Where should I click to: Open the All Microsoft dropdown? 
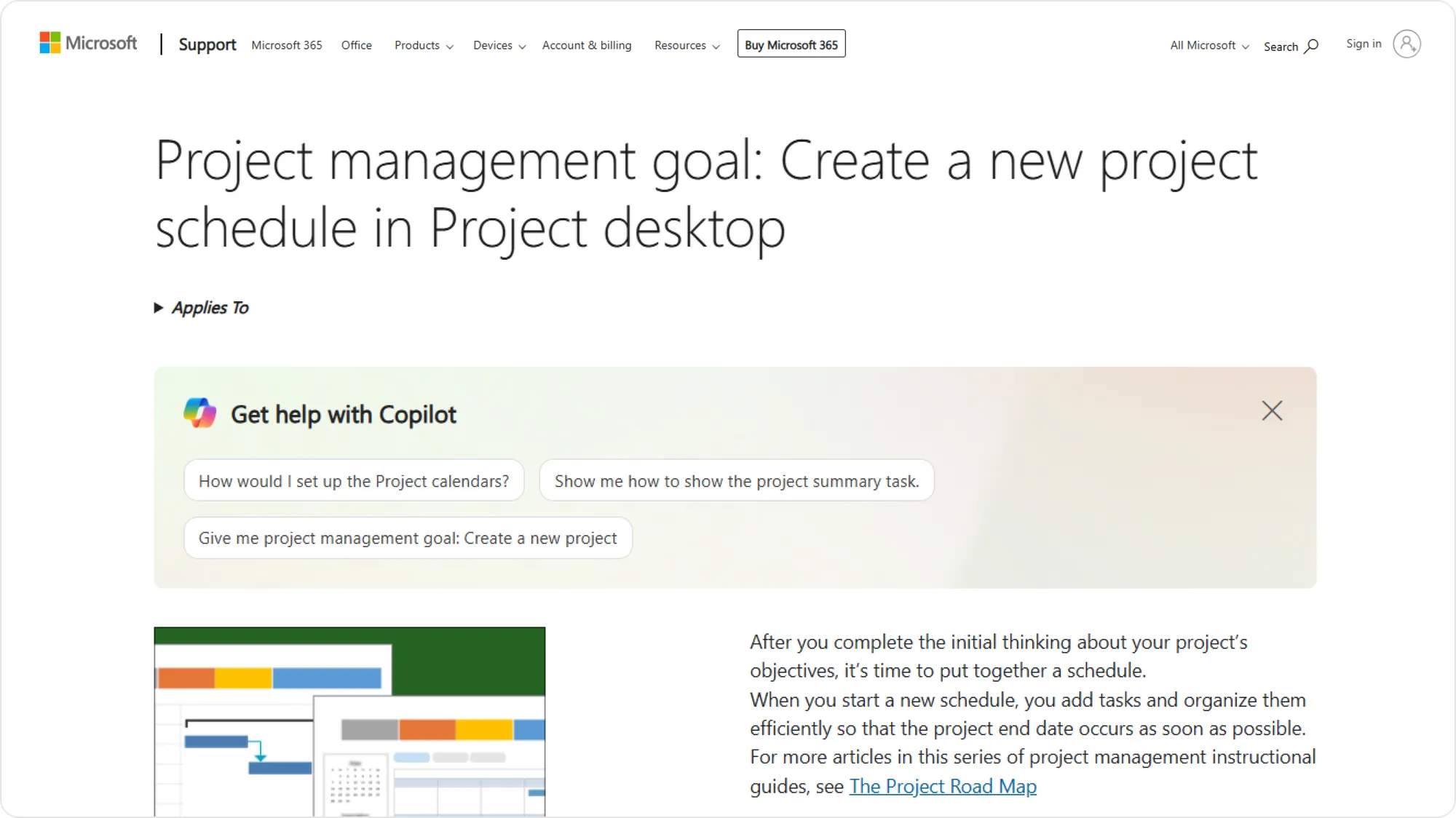(x=1209, y=45)
